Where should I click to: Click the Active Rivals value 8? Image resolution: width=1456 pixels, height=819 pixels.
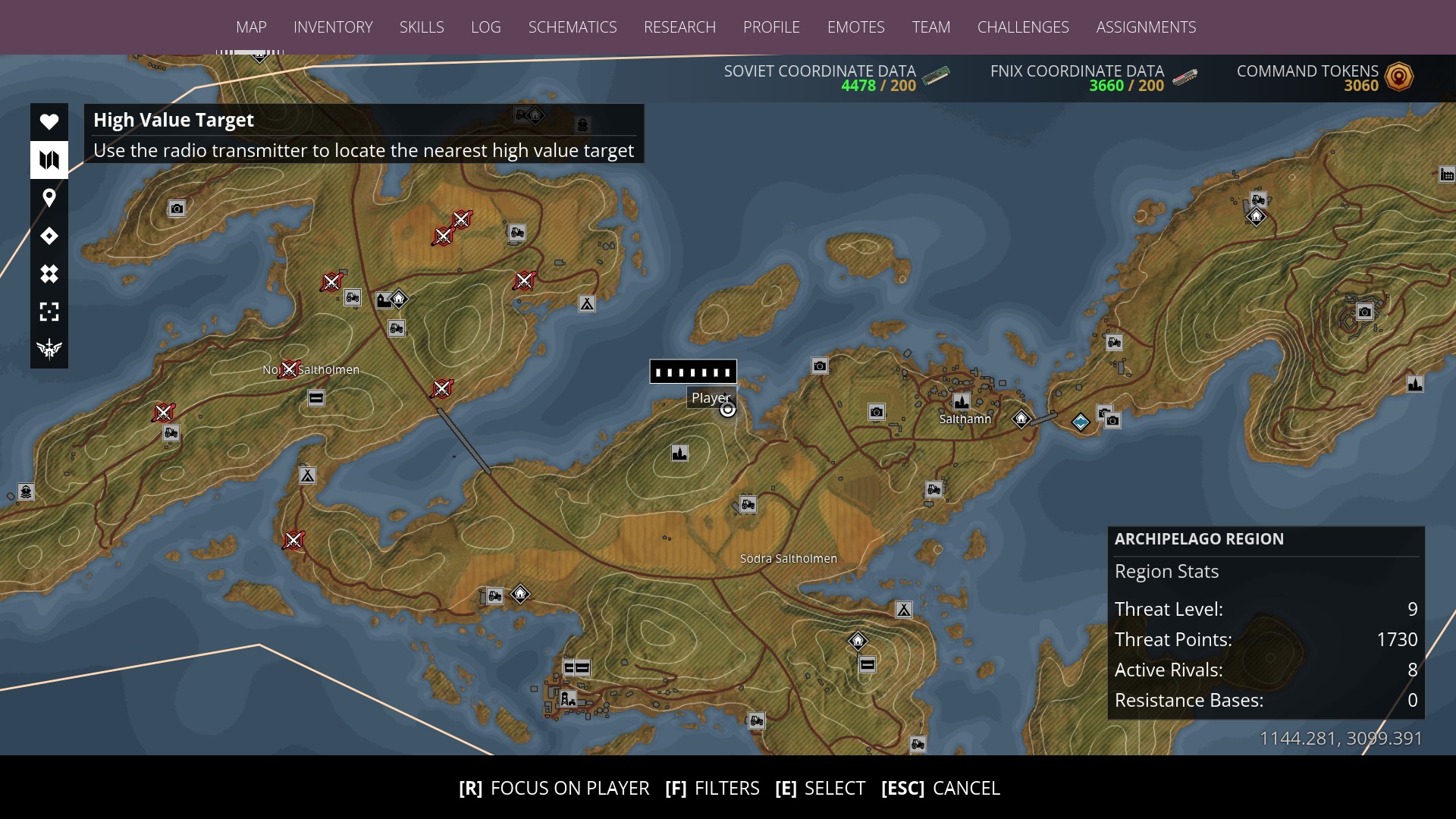tap(1413, 670)
